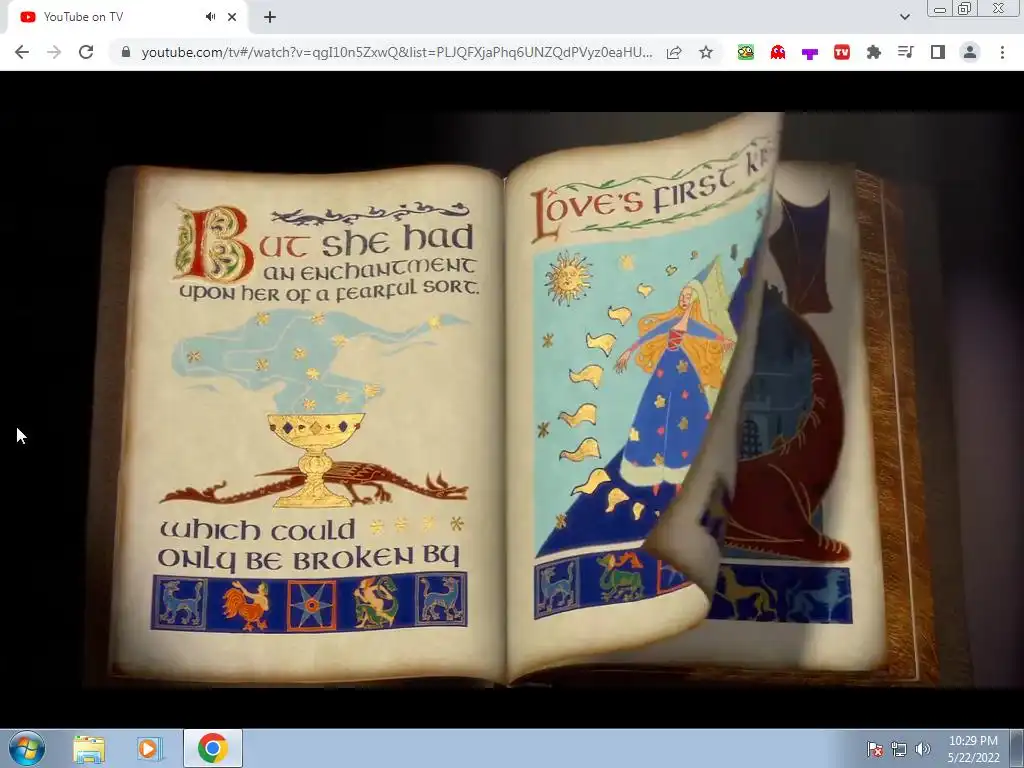Screen dimensions: 1024x768
Task: Open the Chrome profile avatar menu
Action: [x=970, y=52]
